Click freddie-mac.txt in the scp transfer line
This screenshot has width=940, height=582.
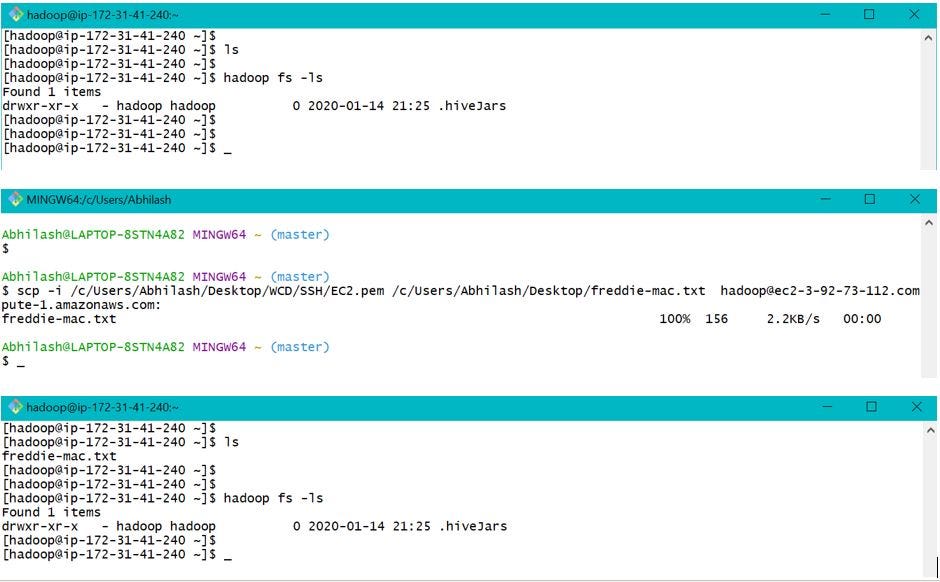pyautogui.click(x=59, y=319)
